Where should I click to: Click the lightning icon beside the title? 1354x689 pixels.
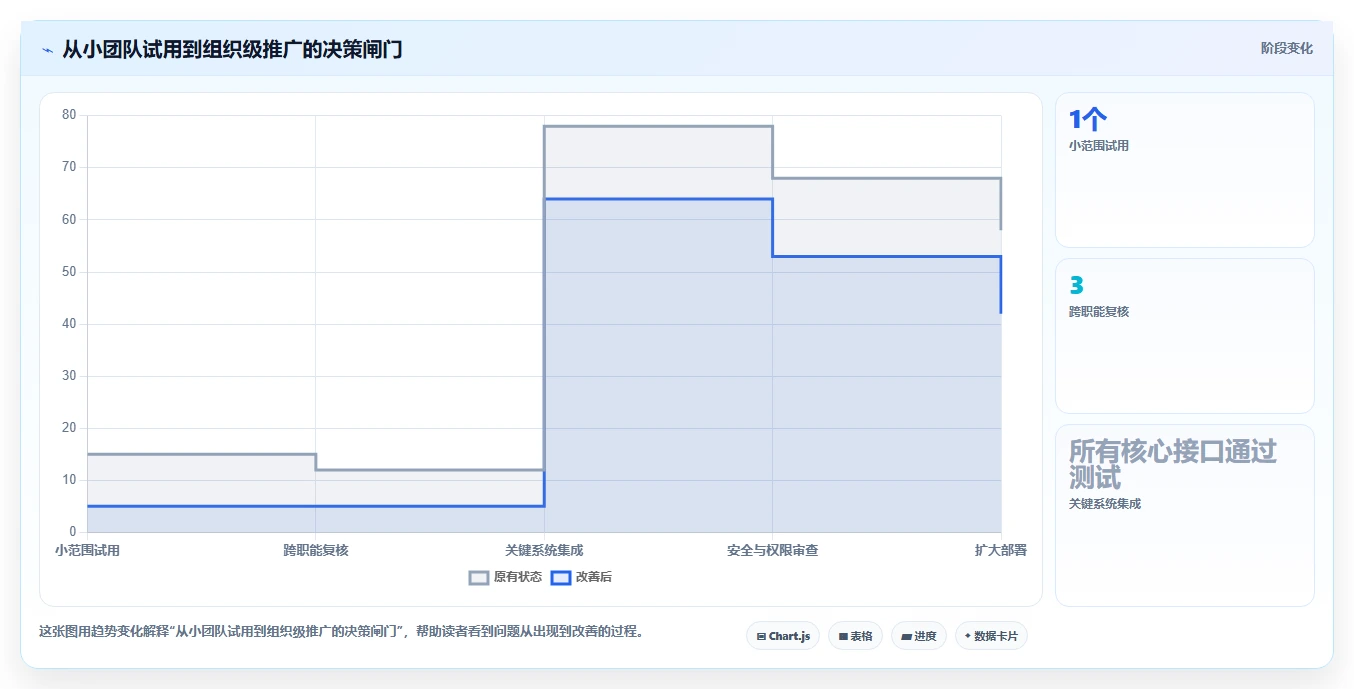click(x=47, y=50)
